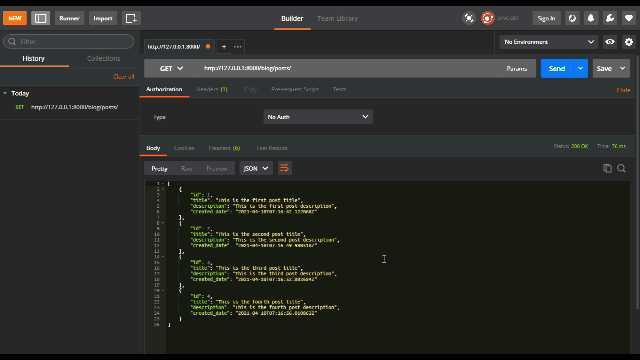Click the orange NEW button
Image resolution: width=640 pixels, height=360 pixels.
(15, 18)
